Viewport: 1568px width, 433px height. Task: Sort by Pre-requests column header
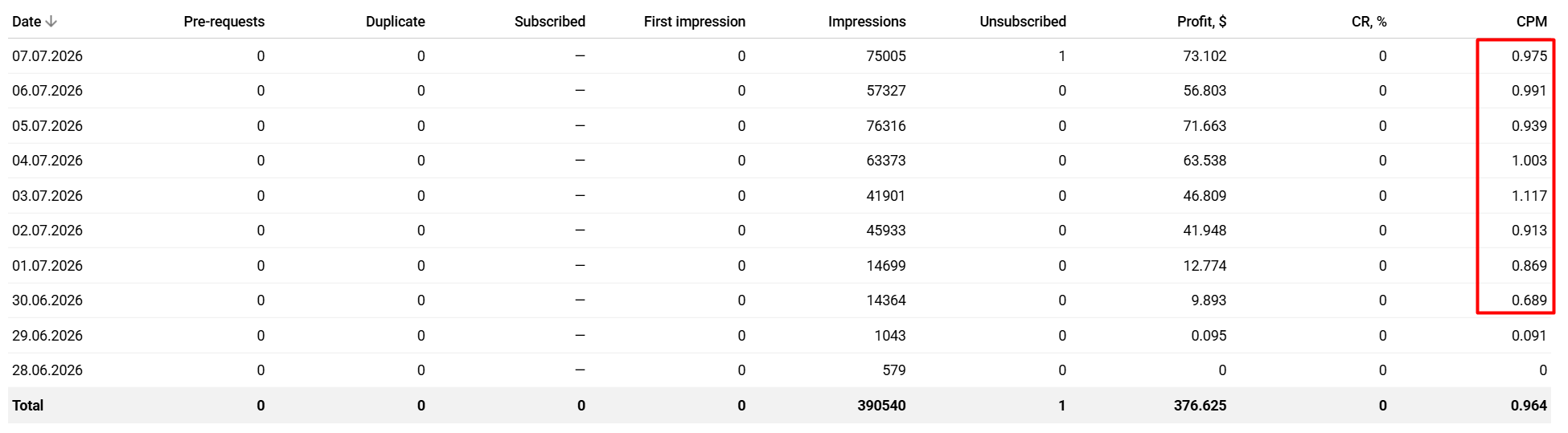click(x=224, y=22)
